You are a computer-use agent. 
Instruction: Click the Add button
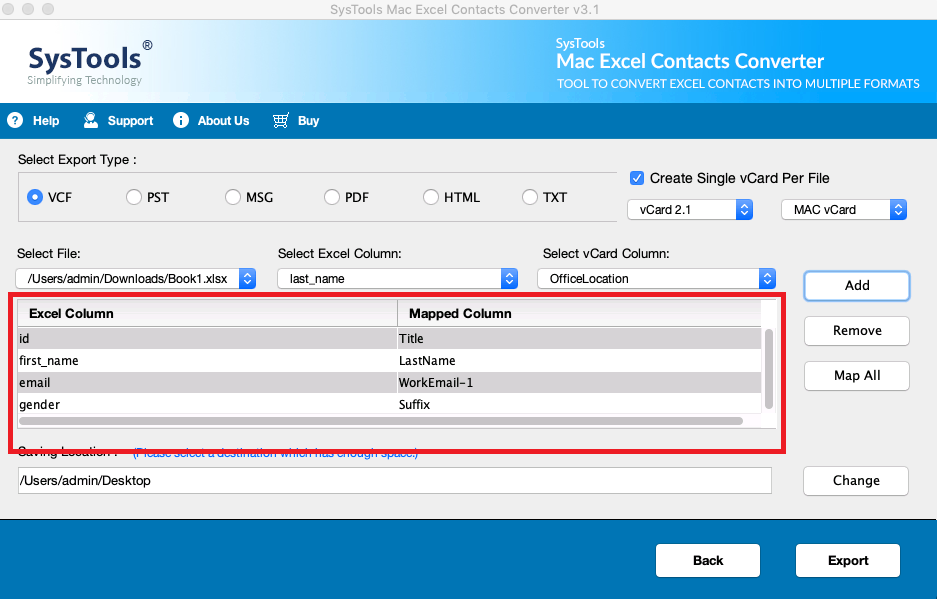tap(857, 286)
